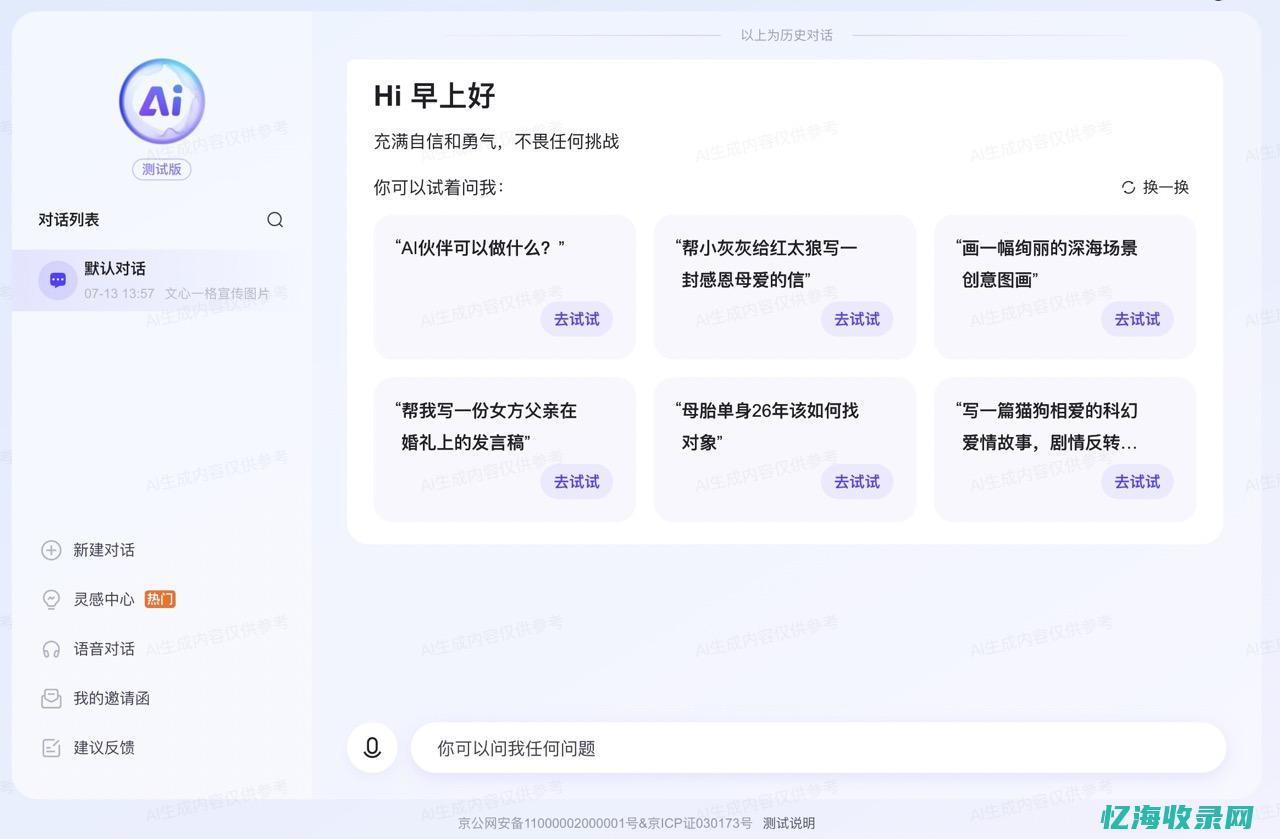Click the chat bubble icon of 默认对话
Image resolution: width=1280 pixels, height=839 pixels.
pos(58,280)
